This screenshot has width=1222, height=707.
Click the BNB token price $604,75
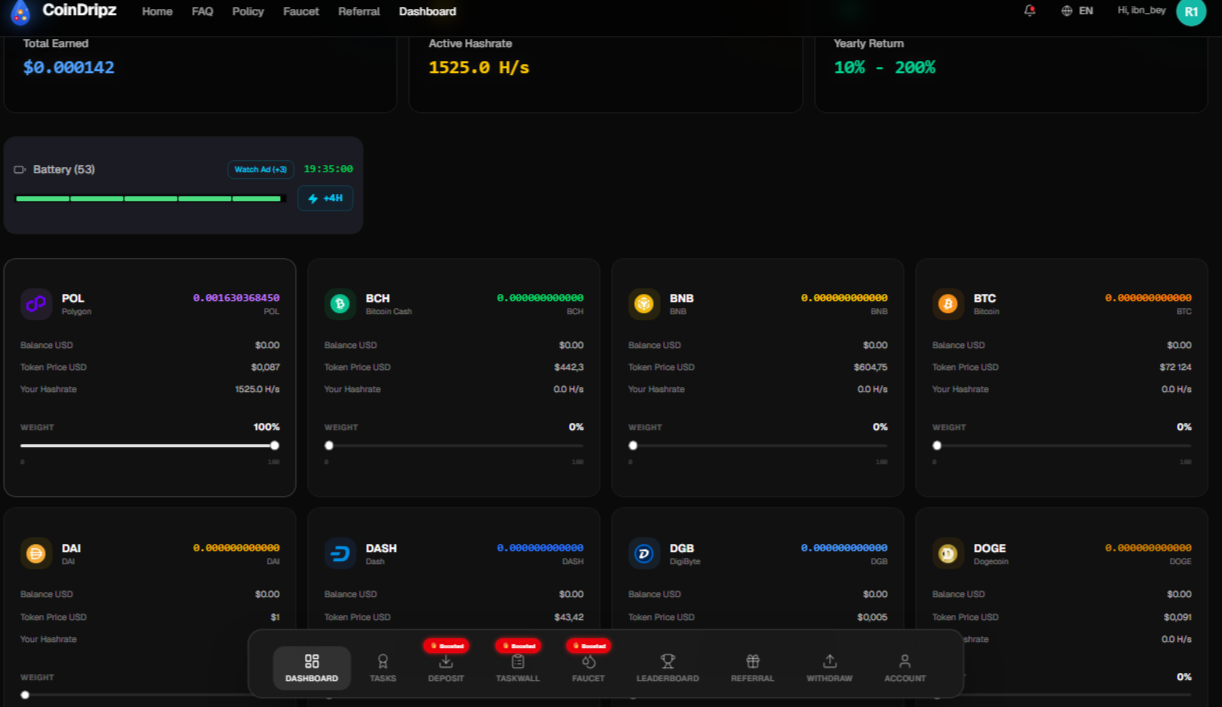pyautogui.click(x=870, y=367)
